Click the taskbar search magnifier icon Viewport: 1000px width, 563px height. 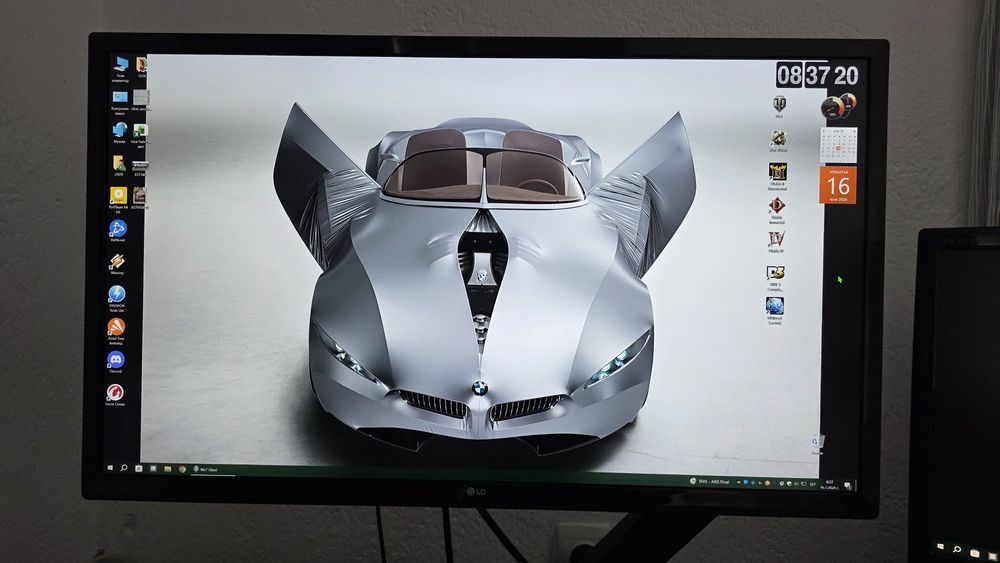[x=124, y=468]
